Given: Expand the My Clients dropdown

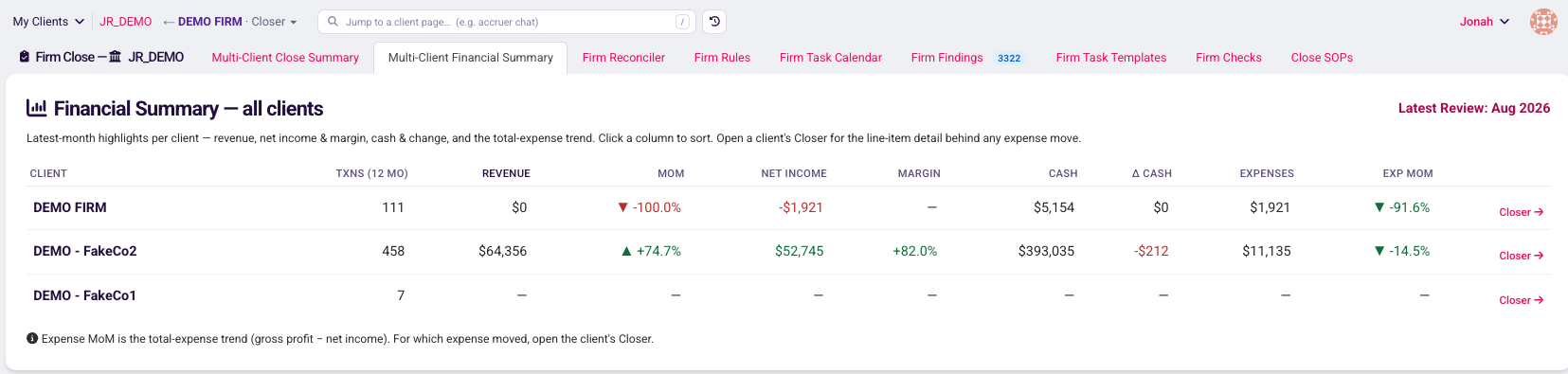Looking at the screenshot, I should click(48, 22).
